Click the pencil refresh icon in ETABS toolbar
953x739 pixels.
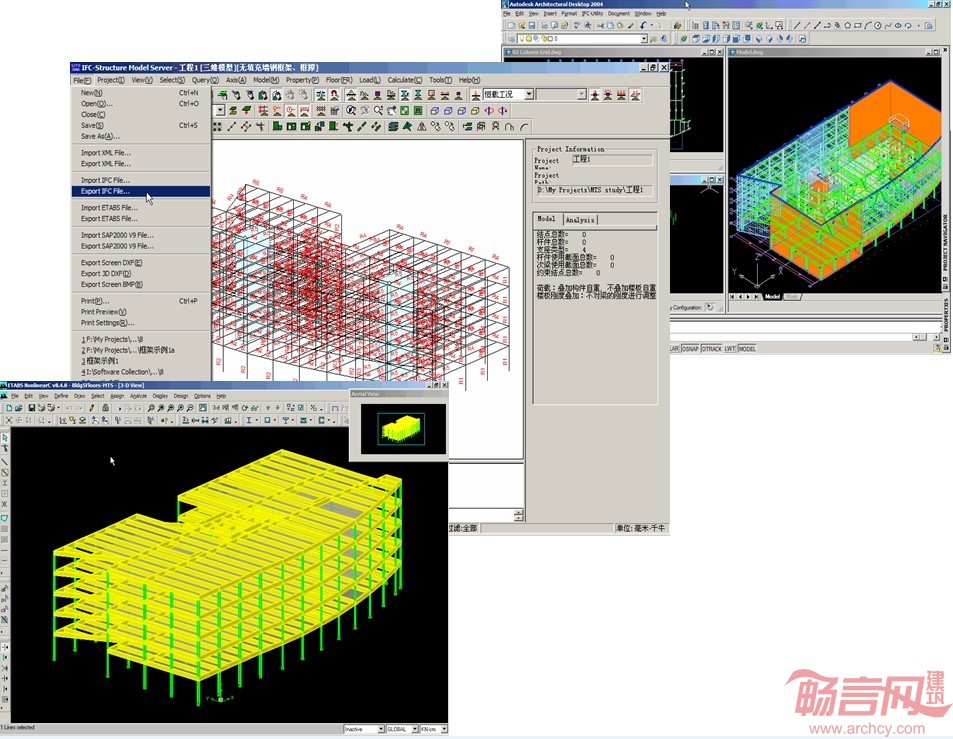[x=91, y=408]
